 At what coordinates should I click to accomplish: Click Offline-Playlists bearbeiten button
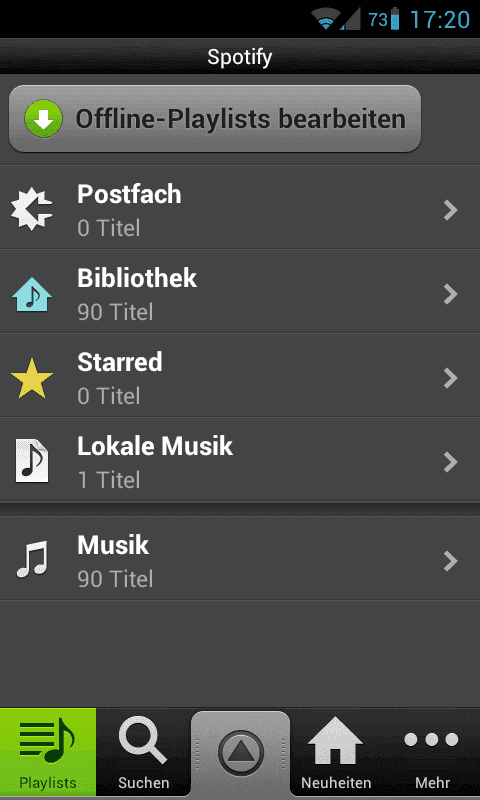click(215, 119)
